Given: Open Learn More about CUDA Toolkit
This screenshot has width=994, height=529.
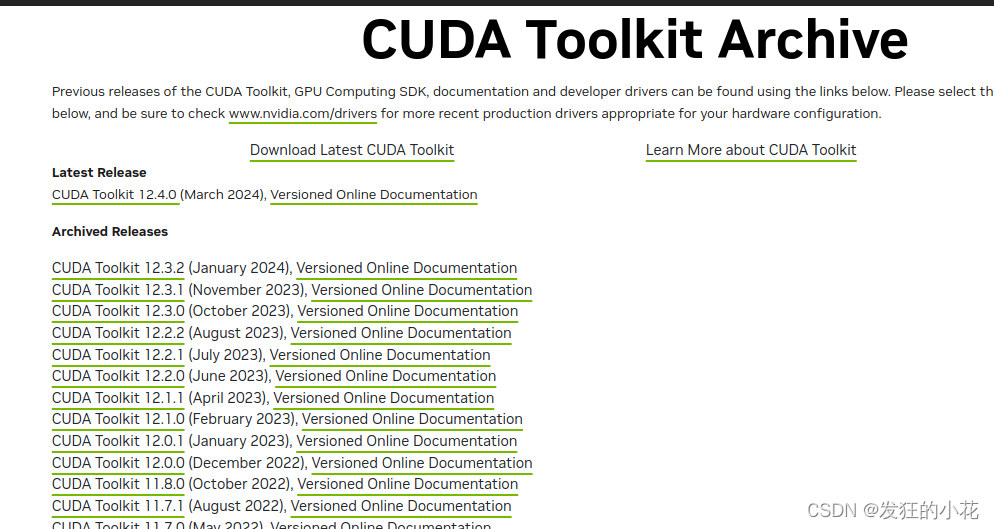Looking at the screenshot, I should (x=751, y=150).
